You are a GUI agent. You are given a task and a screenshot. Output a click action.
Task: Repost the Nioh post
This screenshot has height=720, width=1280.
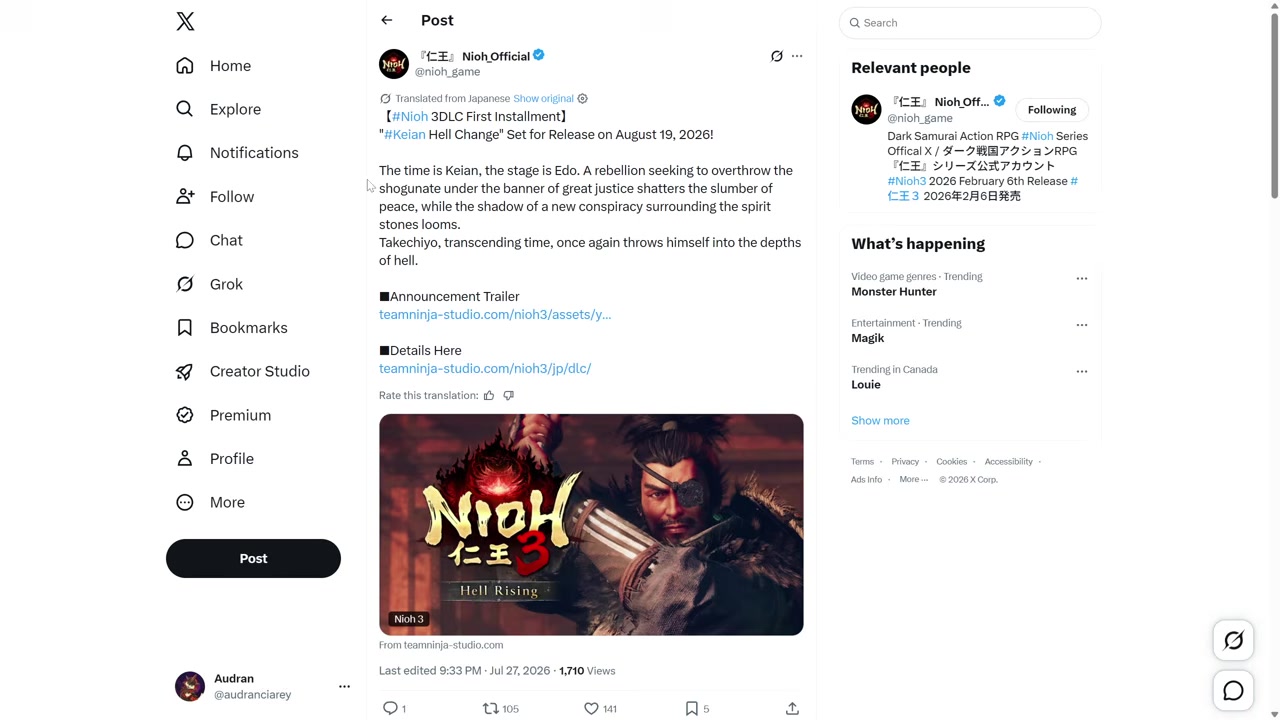[x=500, y=708]
